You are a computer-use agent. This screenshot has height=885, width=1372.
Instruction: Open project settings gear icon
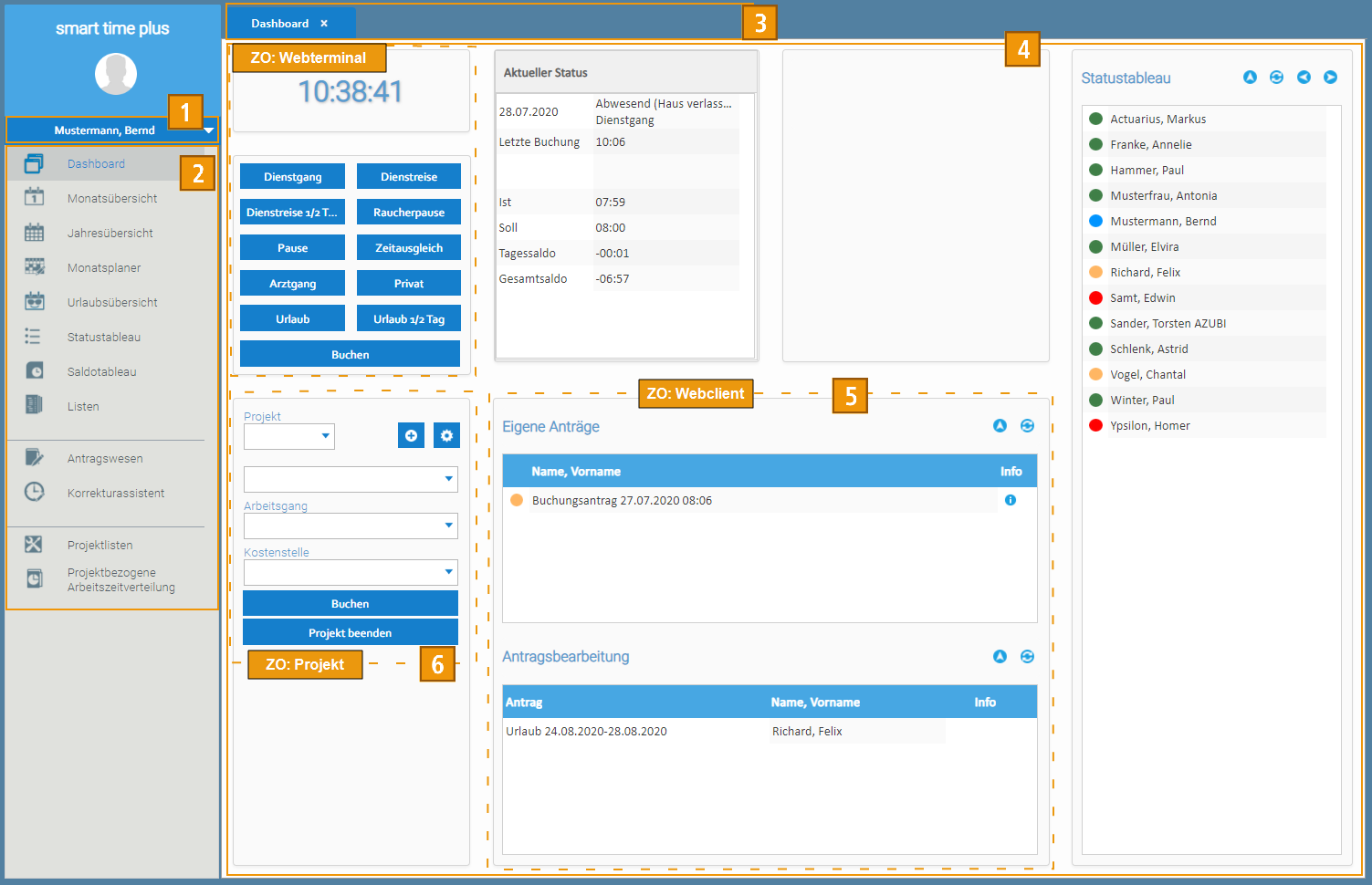446,436
